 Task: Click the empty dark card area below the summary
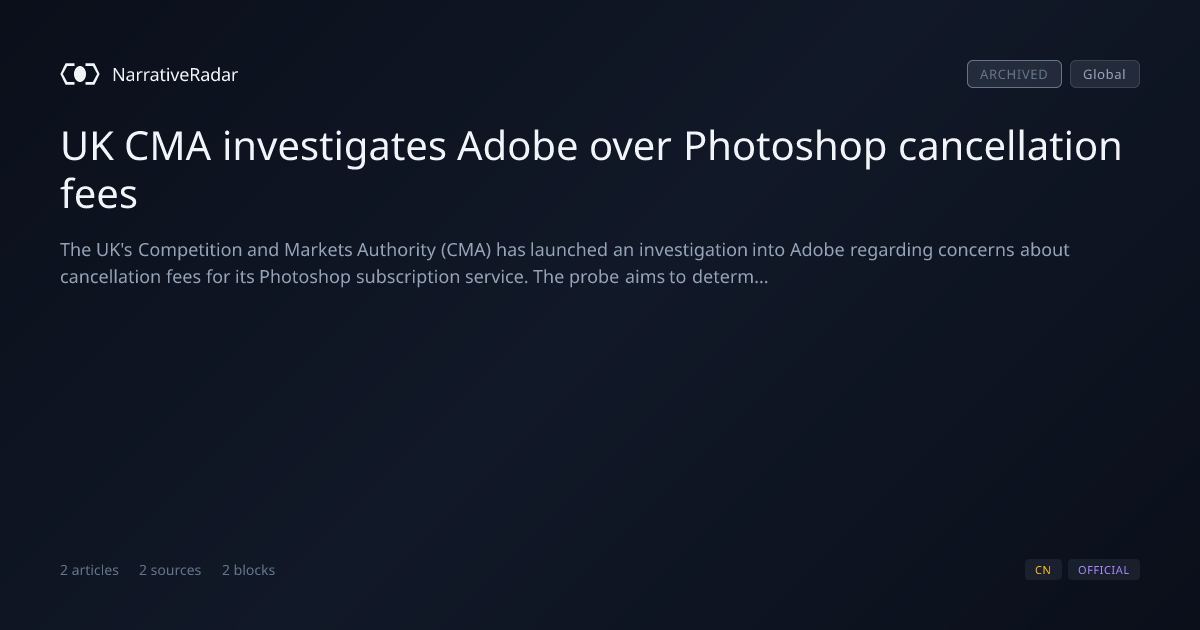[600, 420]
